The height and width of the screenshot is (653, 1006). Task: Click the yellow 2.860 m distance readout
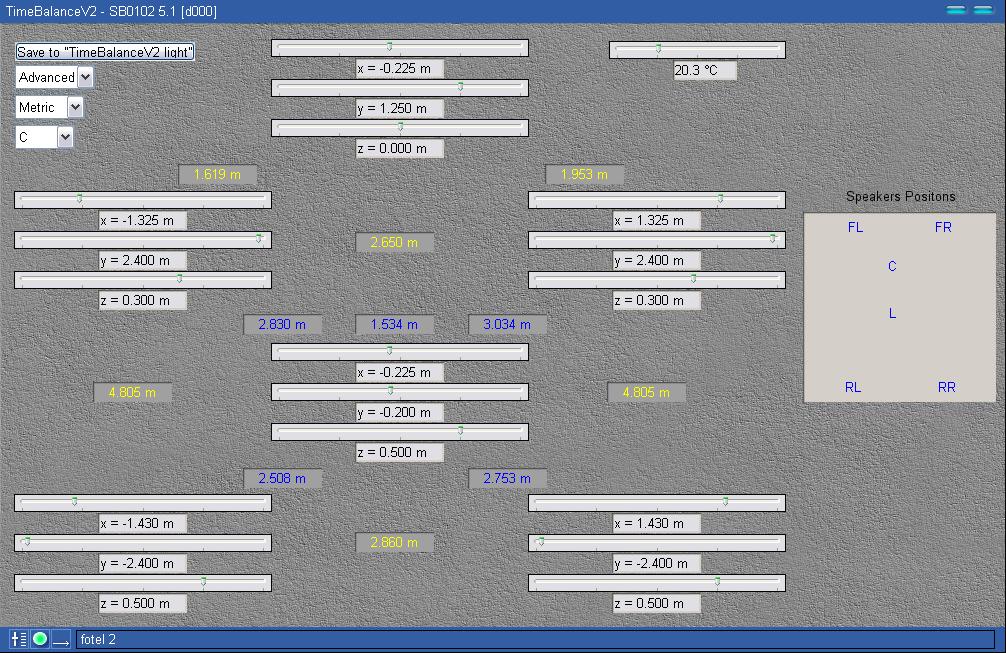[394, 543]
